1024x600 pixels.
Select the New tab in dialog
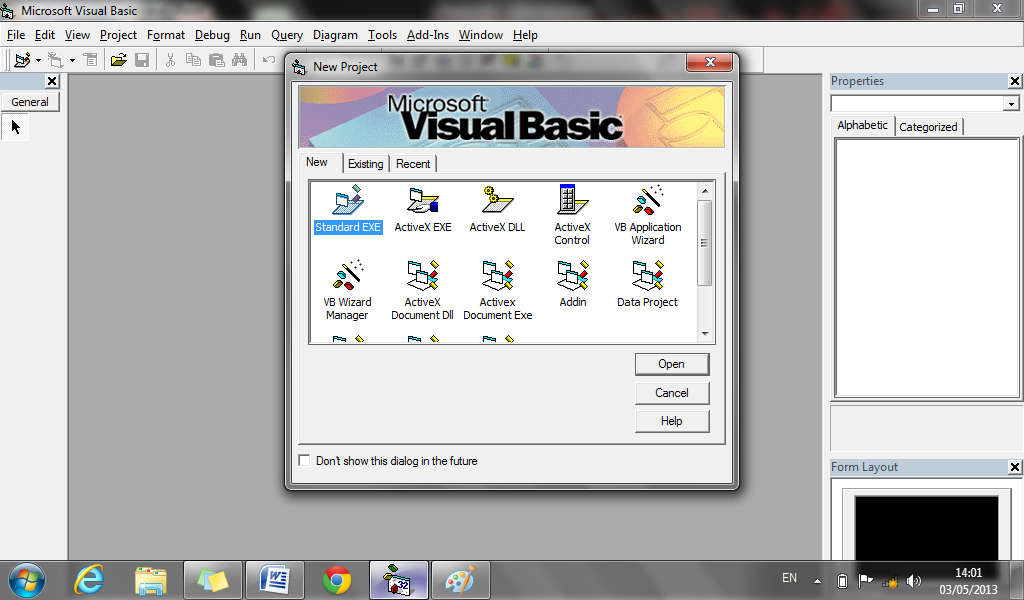click(317, 162)
